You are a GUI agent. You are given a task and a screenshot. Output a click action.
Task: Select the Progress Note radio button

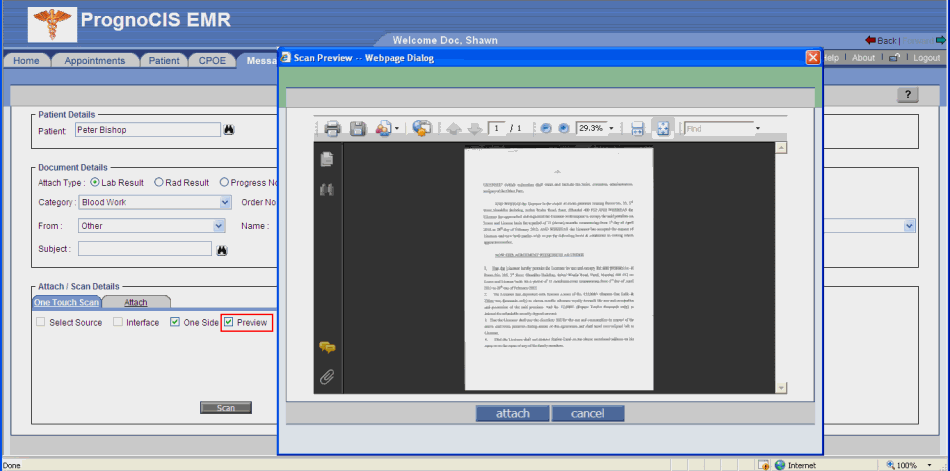pos(224,182)
